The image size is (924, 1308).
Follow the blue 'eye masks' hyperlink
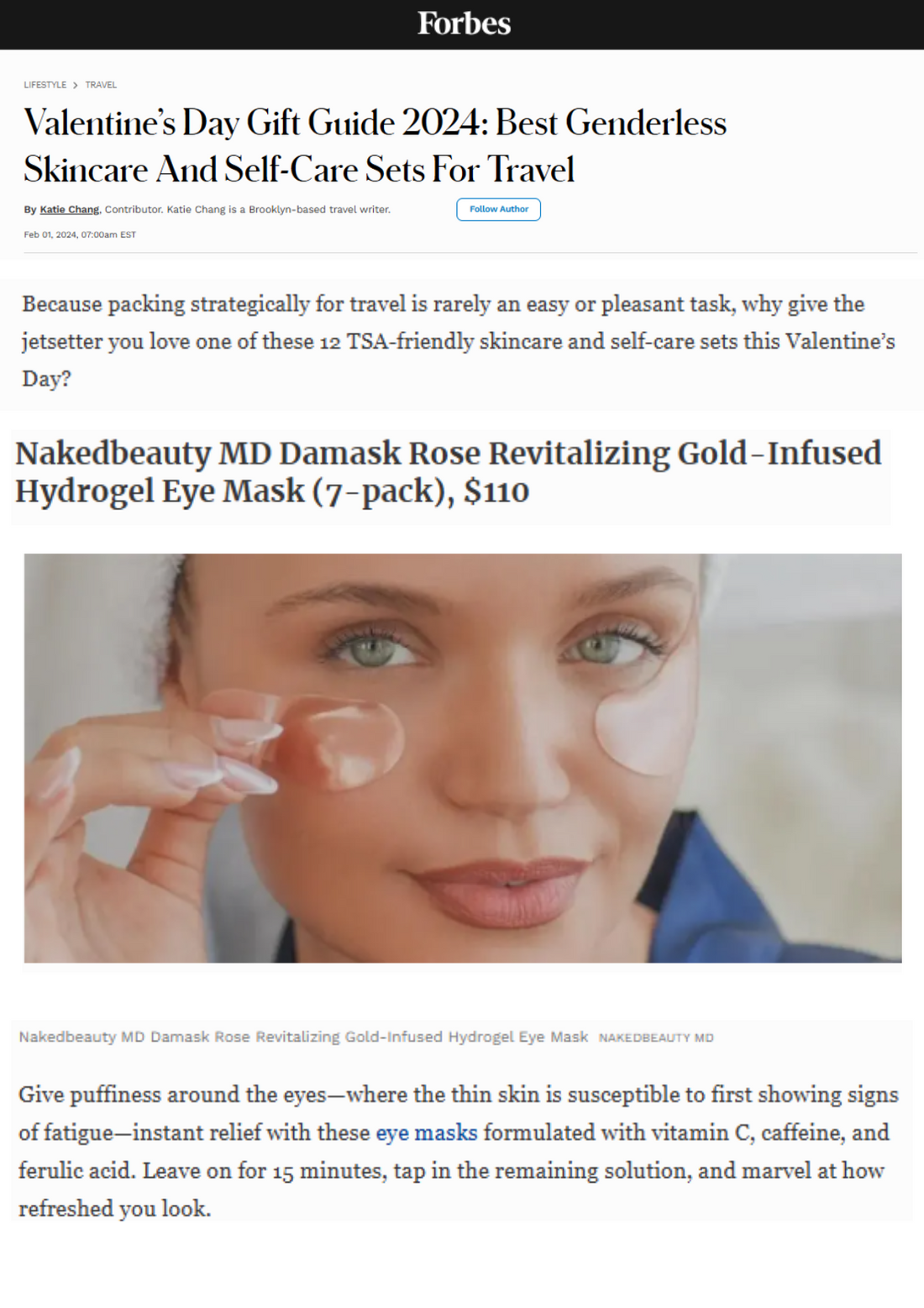click(427, 1132)
